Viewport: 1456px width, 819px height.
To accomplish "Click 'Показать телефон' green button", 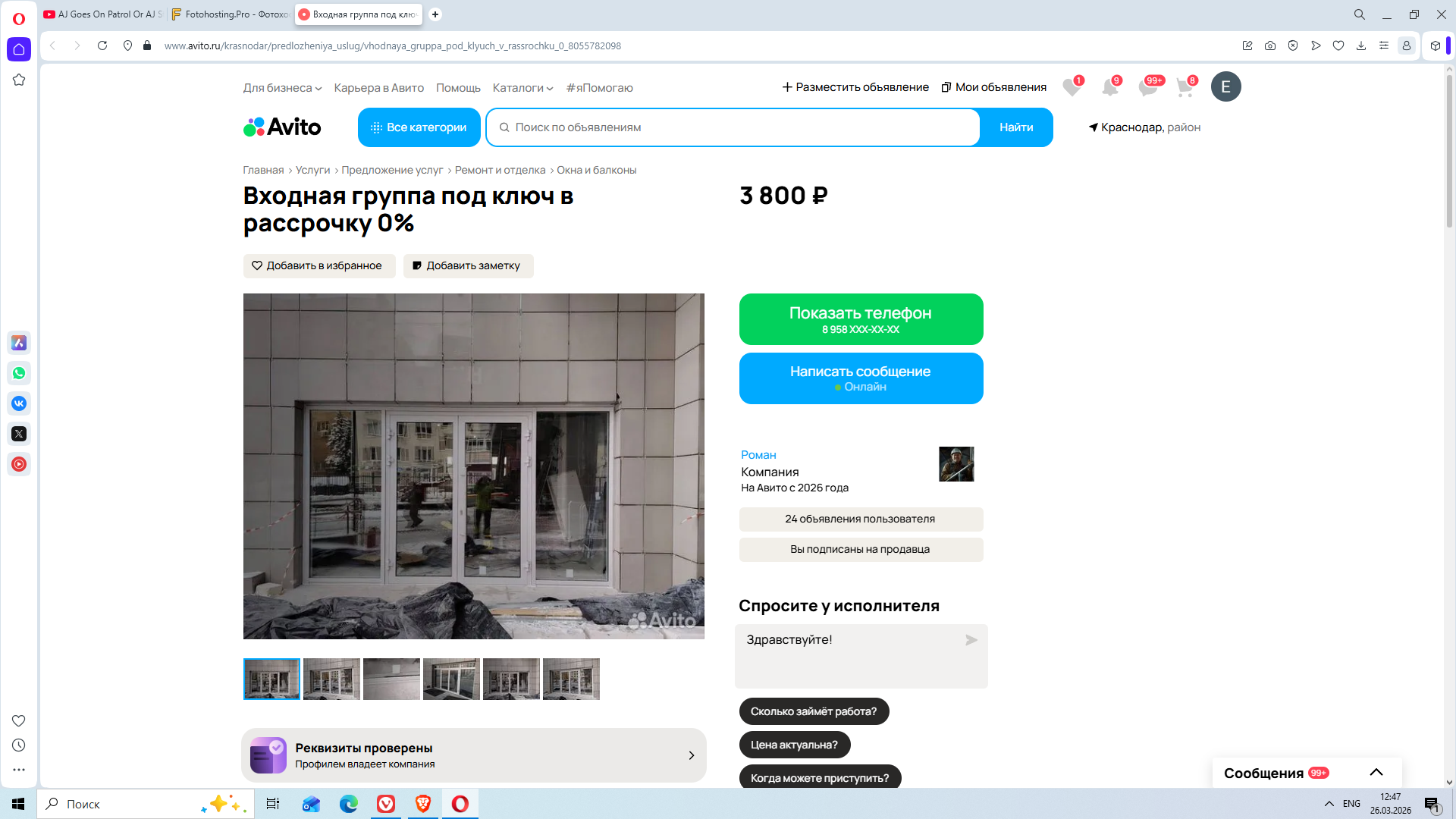I will point(860,319).
